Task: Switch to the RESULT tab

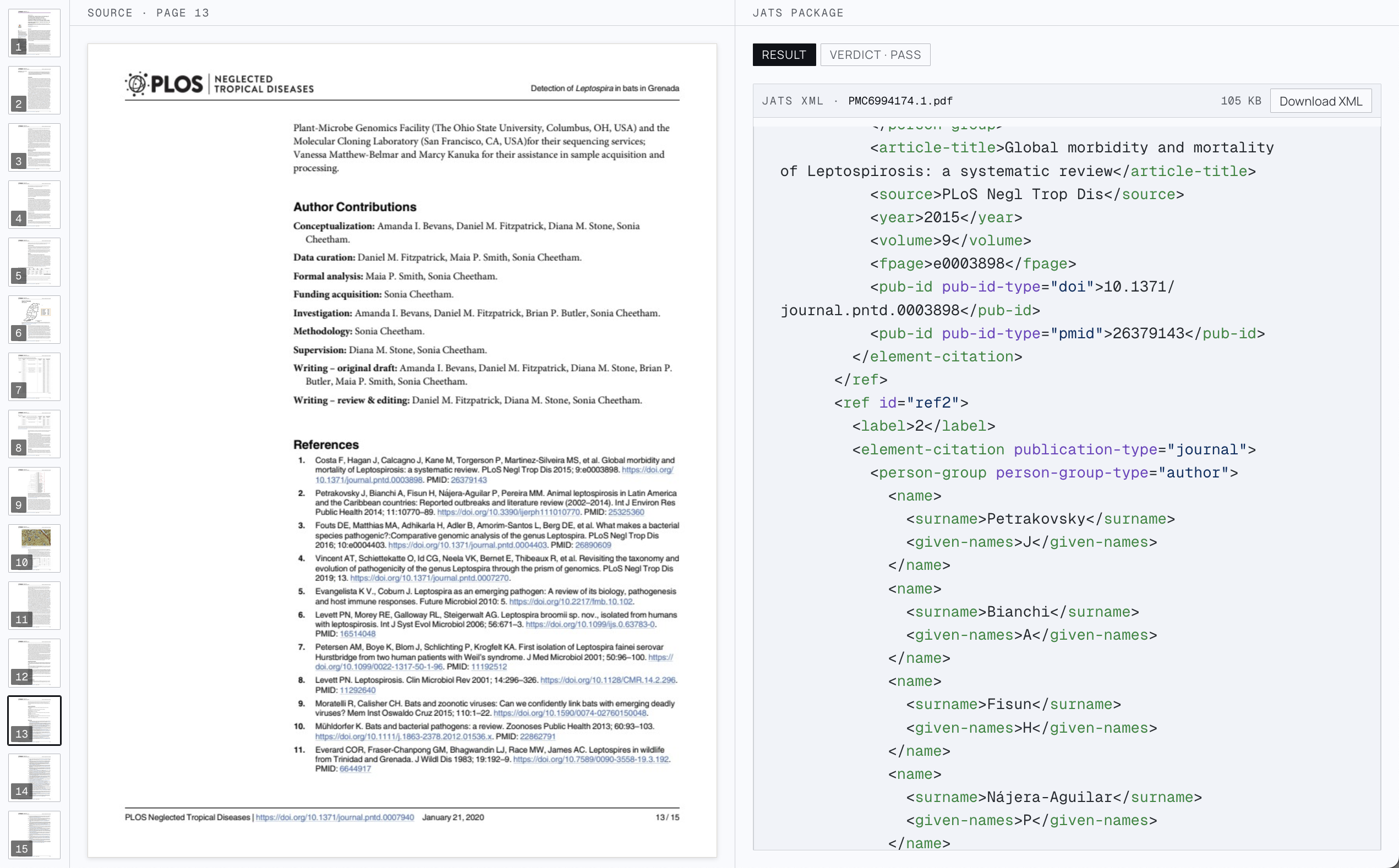Action: point(784,54)
